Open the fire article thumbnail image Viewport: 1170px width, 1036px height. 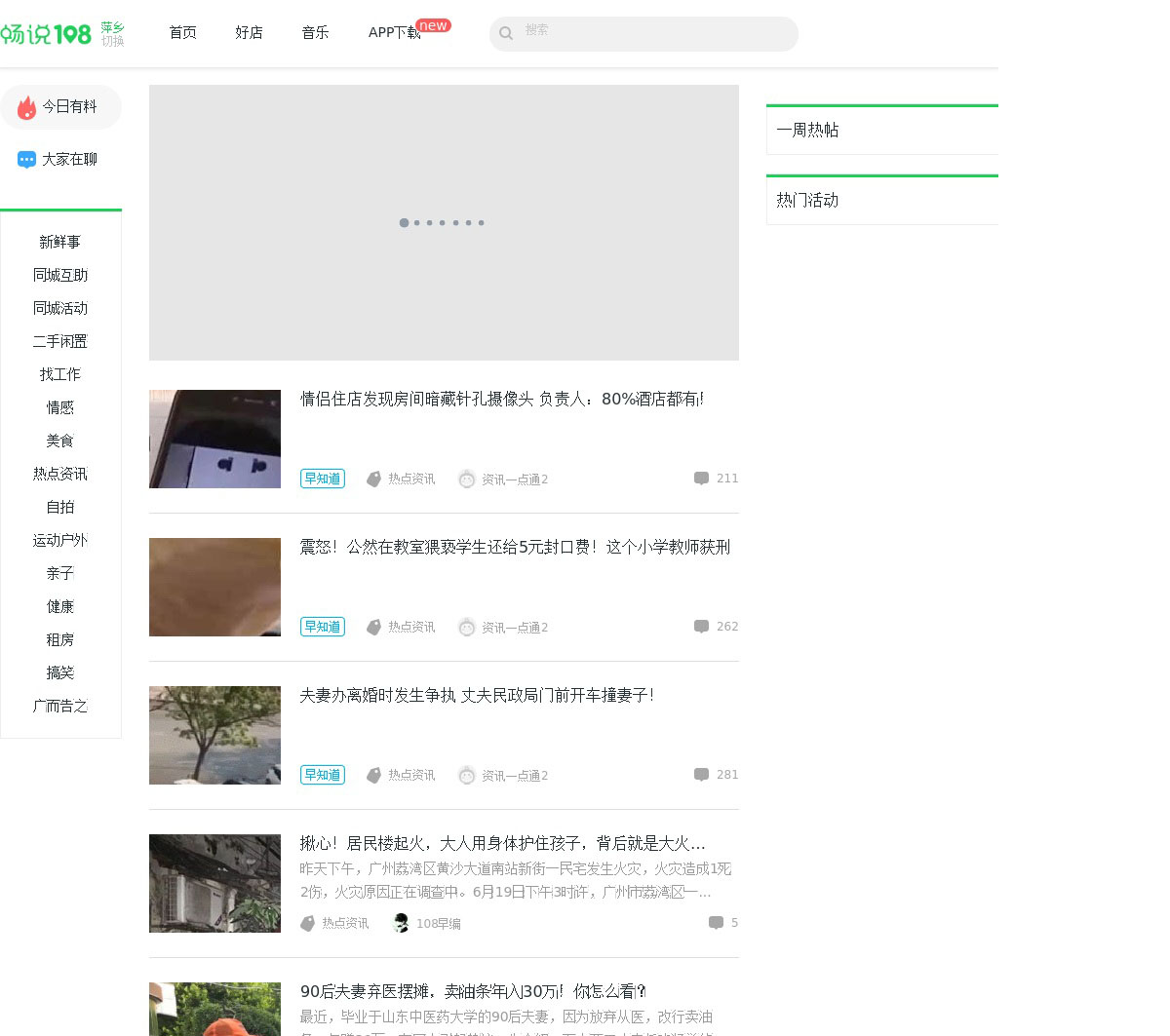tap(214, 883)
